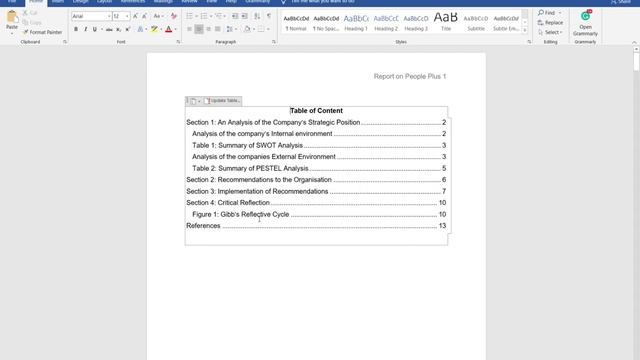Center align the text
640x360 pixels.
(199, 29)
